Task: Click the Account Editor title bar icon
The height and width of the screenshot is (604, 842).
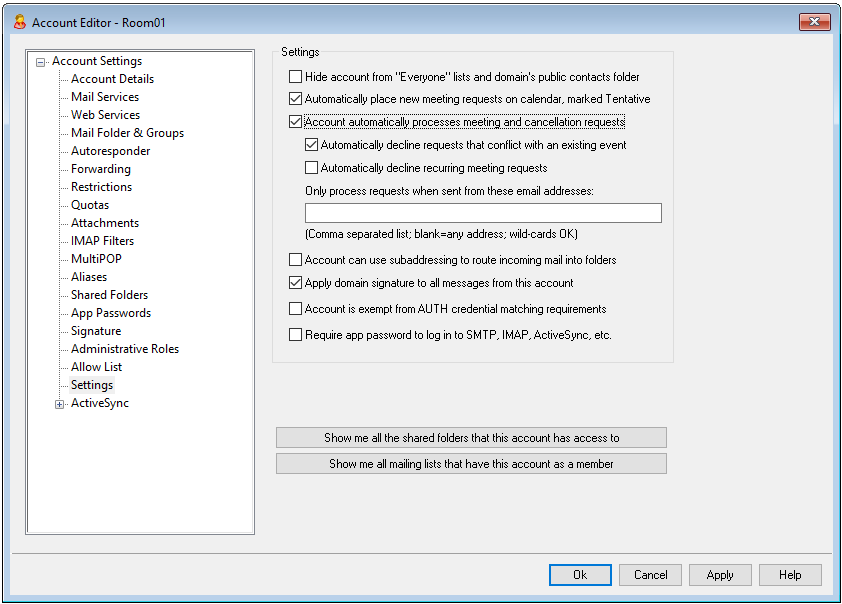Action: point(19,22)
